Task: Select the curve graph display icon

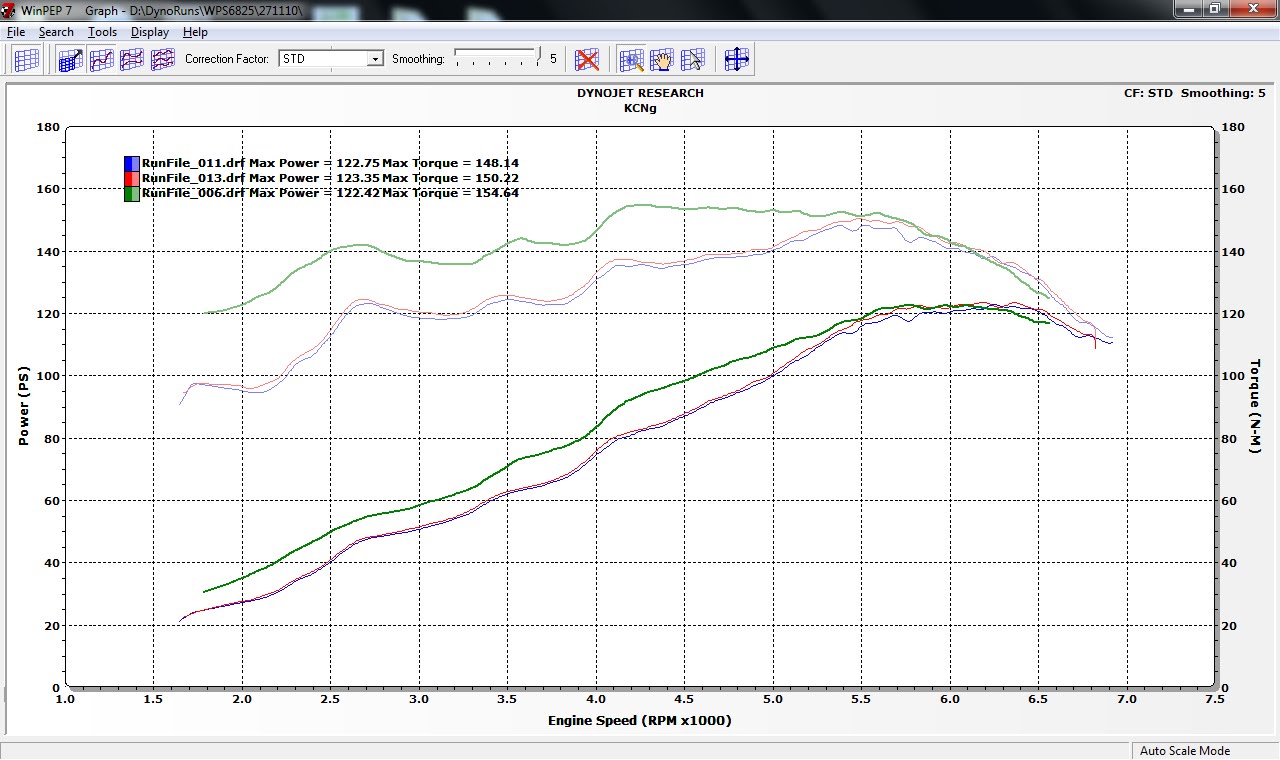Action: [100, 59]
